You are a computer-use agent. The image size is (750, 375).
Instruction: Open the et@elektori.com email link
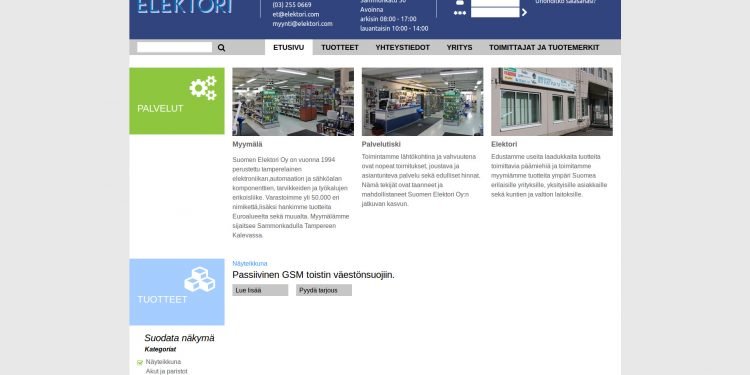point(296,14)
